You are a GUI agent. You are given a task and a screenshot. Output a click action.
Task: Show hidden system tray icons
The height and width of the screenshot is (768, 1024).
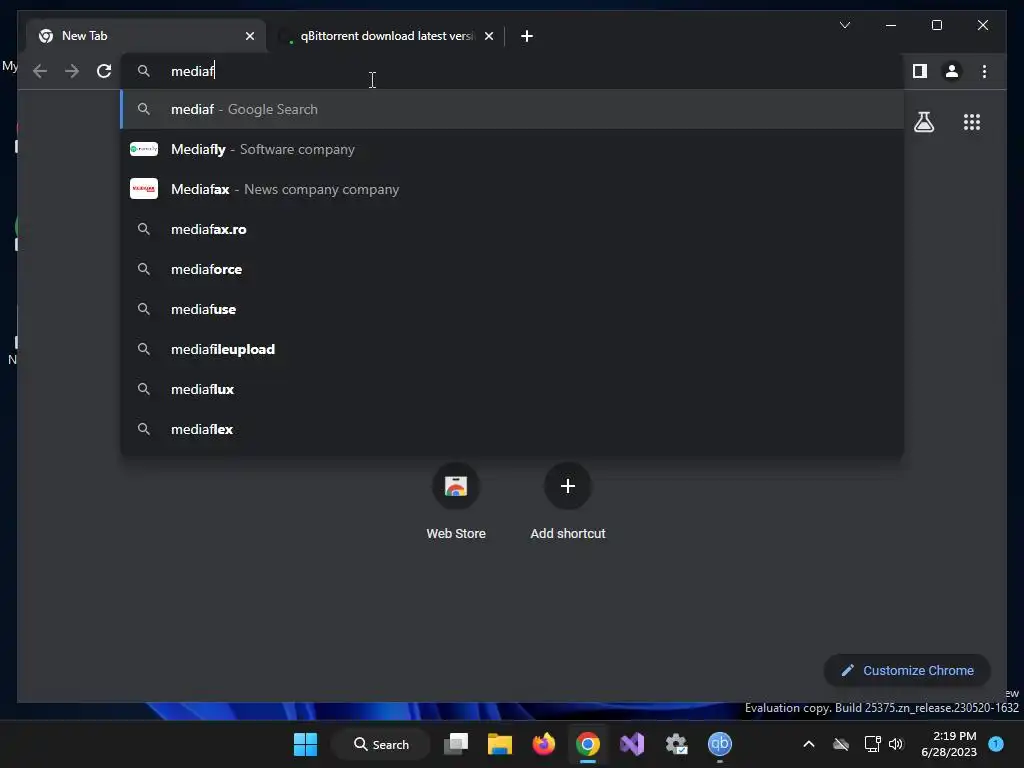tap(808, 744)
